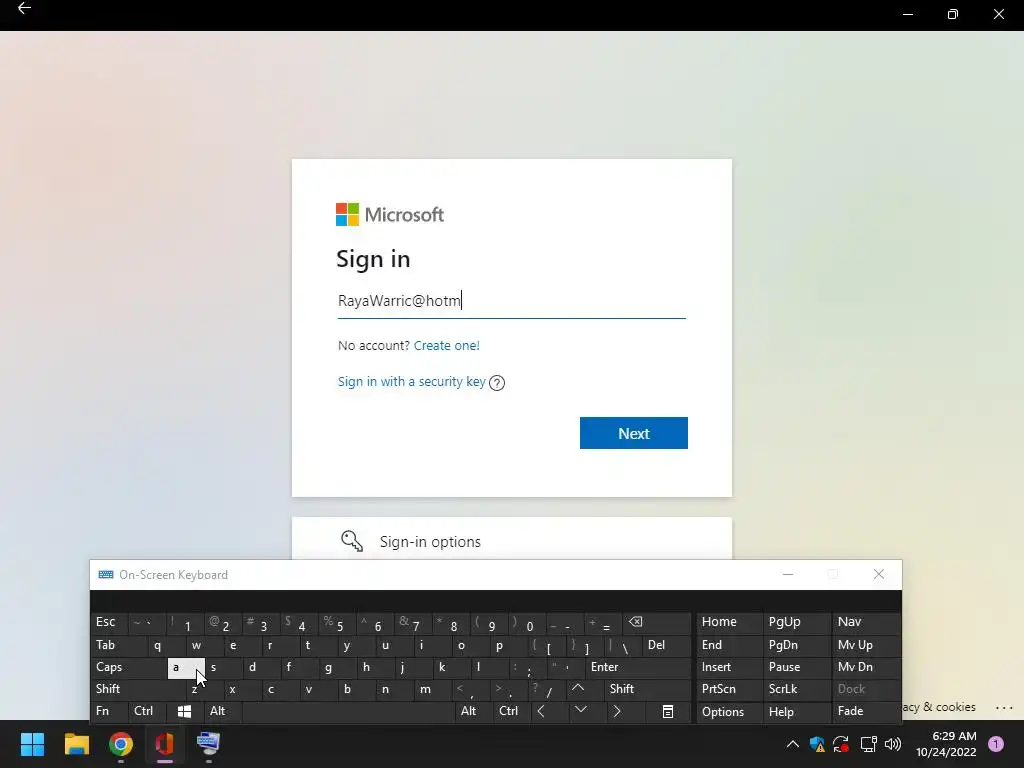Click the Next button
The image size is (1024, 768).
[x=633, y=433]
